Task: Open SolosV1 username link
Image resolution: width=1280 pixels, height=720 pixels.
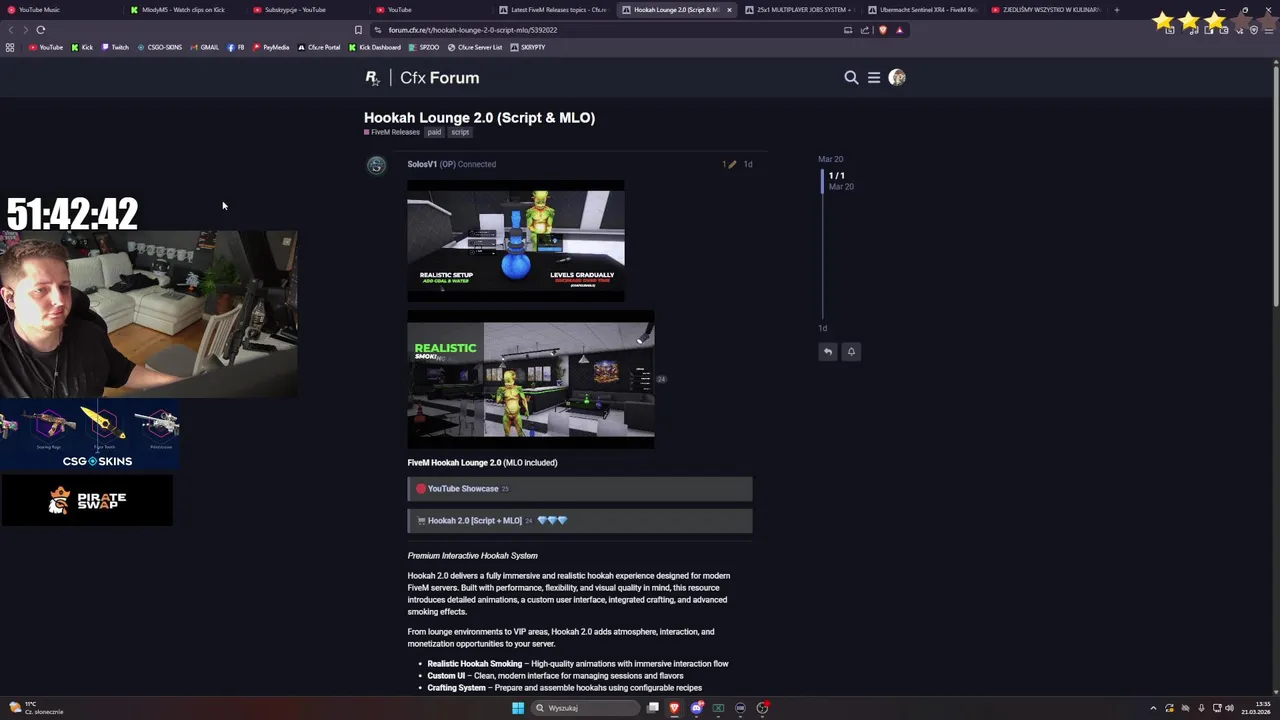Action: pyautogui.click(x=422, y=164)
